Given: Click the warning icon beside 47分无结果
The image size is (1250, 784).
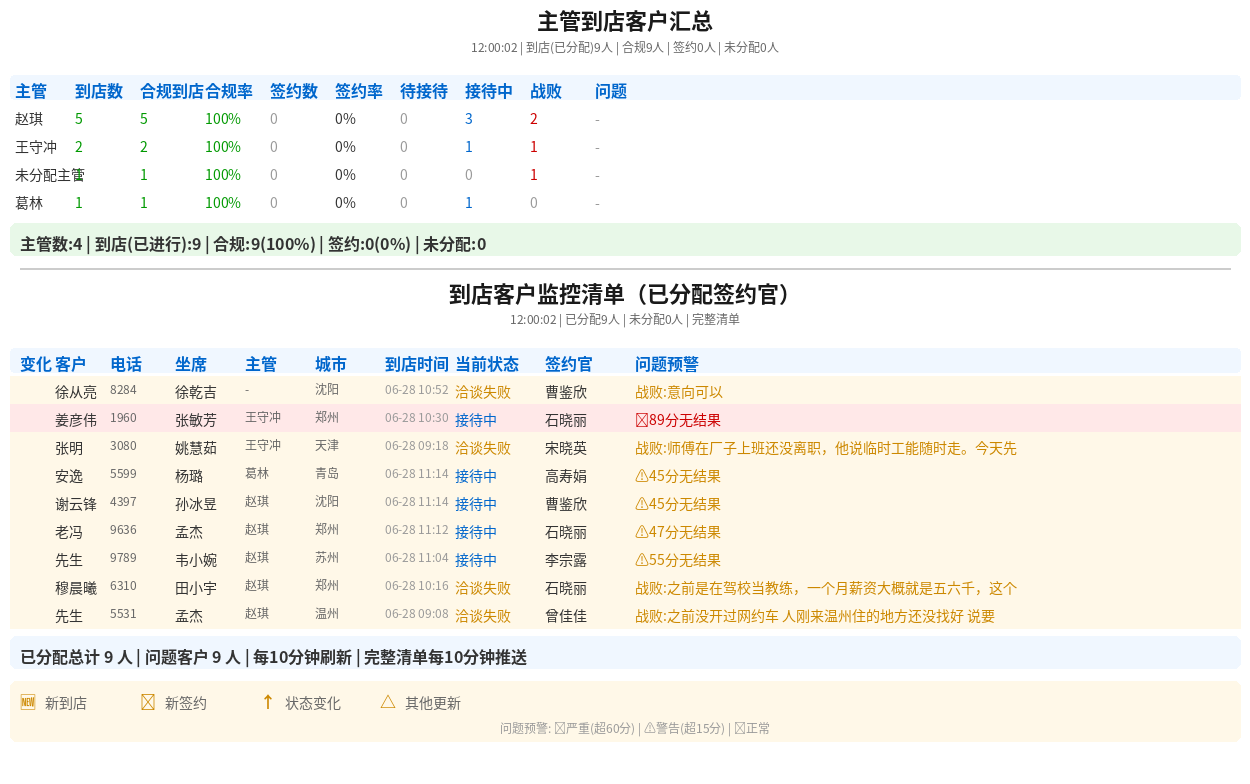Looking at the screenshot, I should (x=642, y=532).
